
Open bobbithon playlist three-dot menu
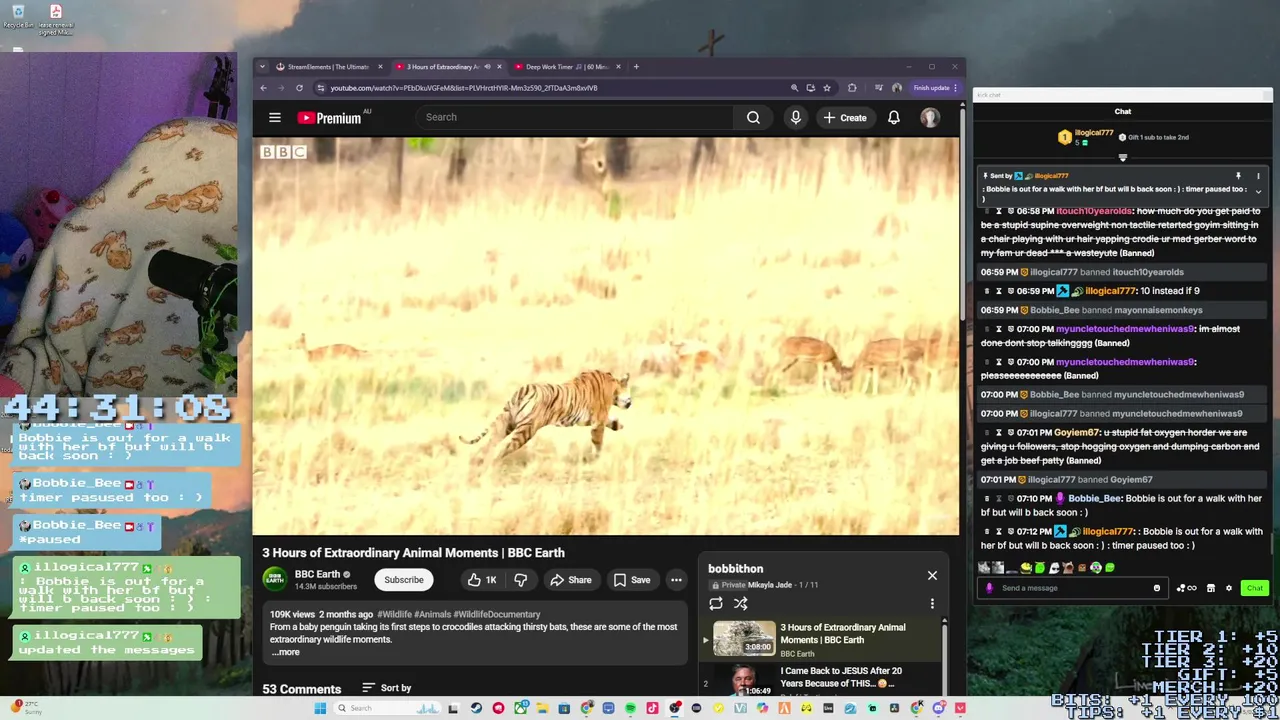point(932,603)
